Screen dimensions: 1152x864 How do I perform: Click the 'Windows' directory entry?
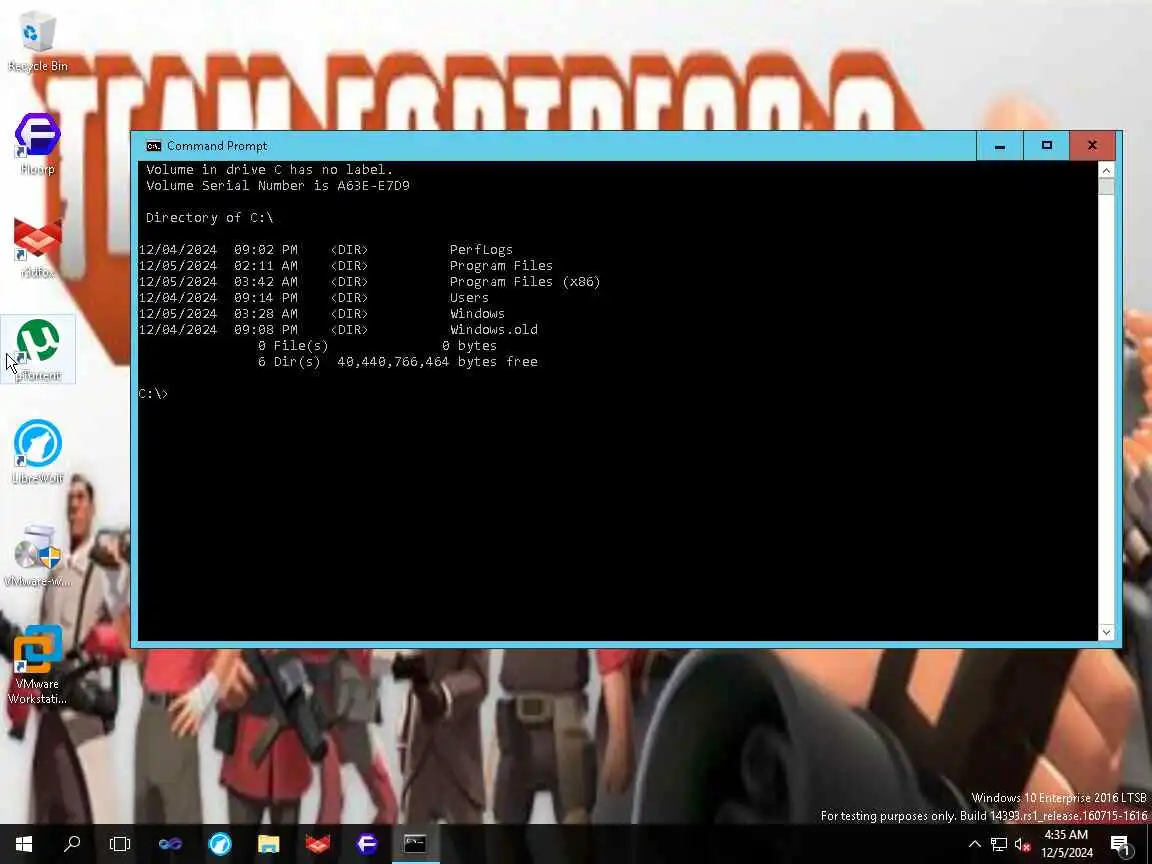click(x=477, y=314)
